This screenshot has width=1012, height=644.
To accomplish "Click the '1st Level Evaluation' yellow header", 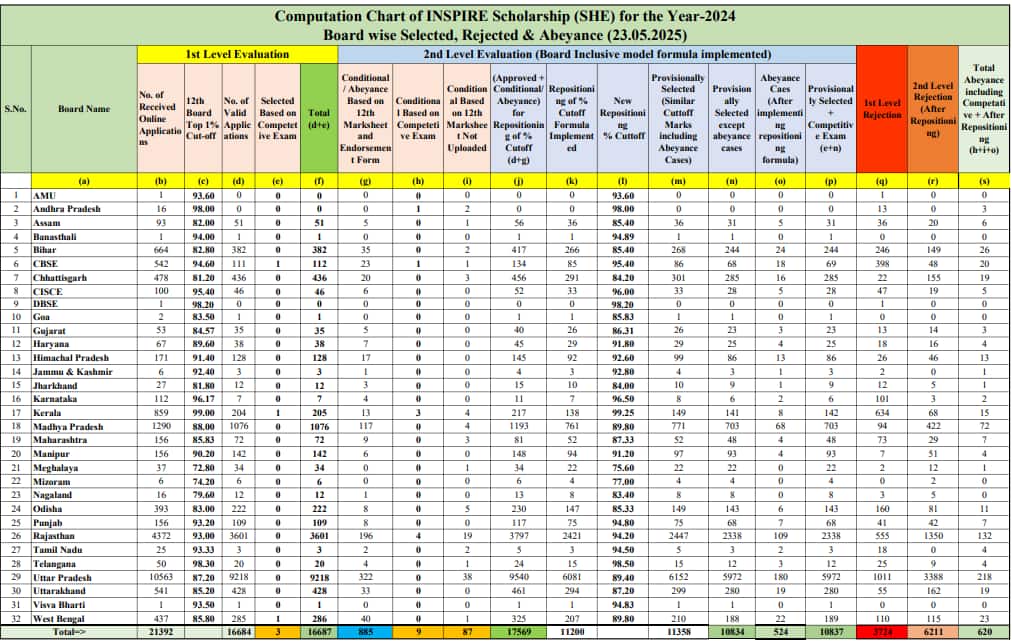I will pos(237,54).
